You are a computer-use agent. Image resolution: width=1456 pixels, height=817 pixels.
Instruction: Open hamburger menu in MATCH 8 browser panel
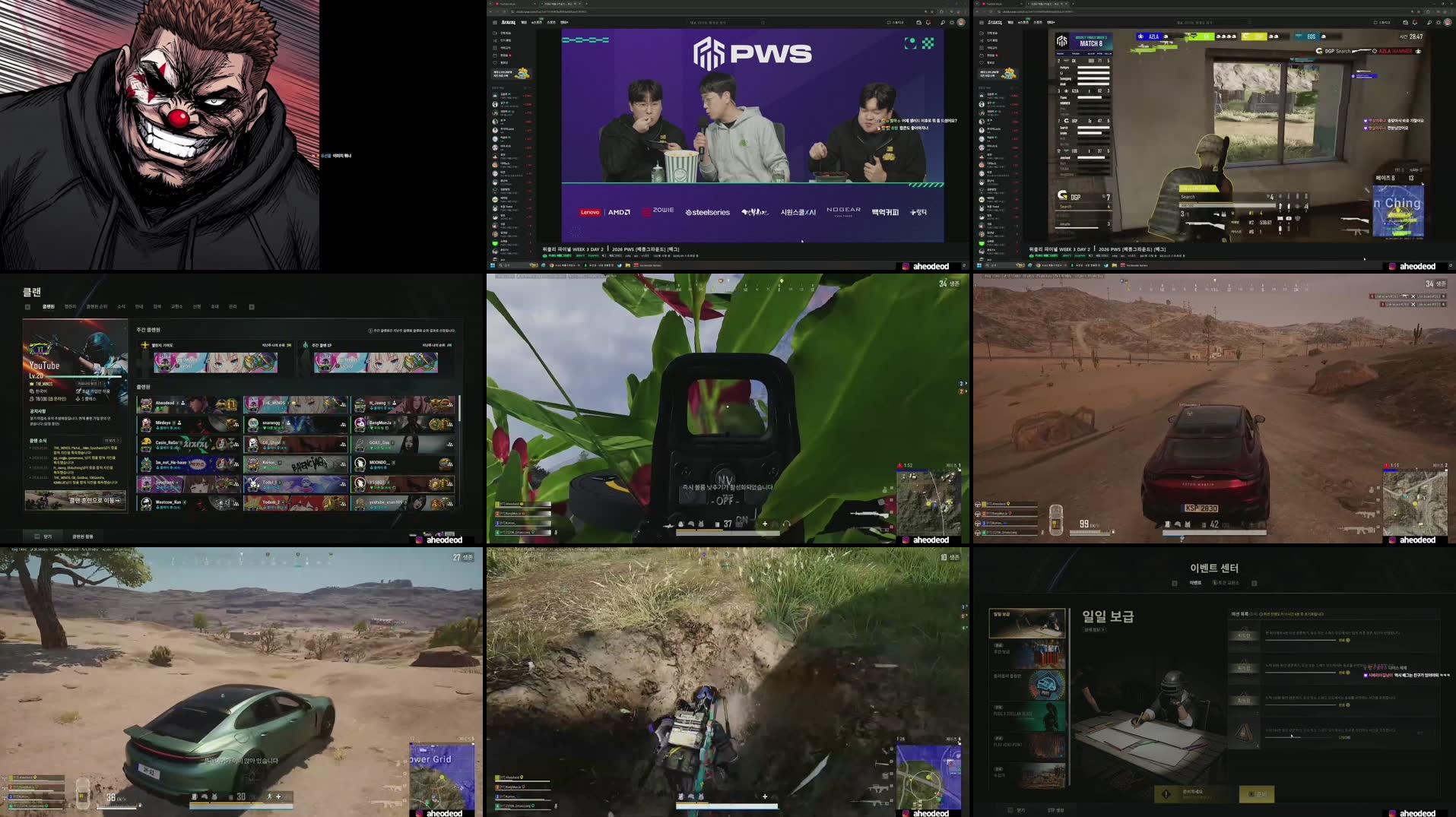pos(981,23)
